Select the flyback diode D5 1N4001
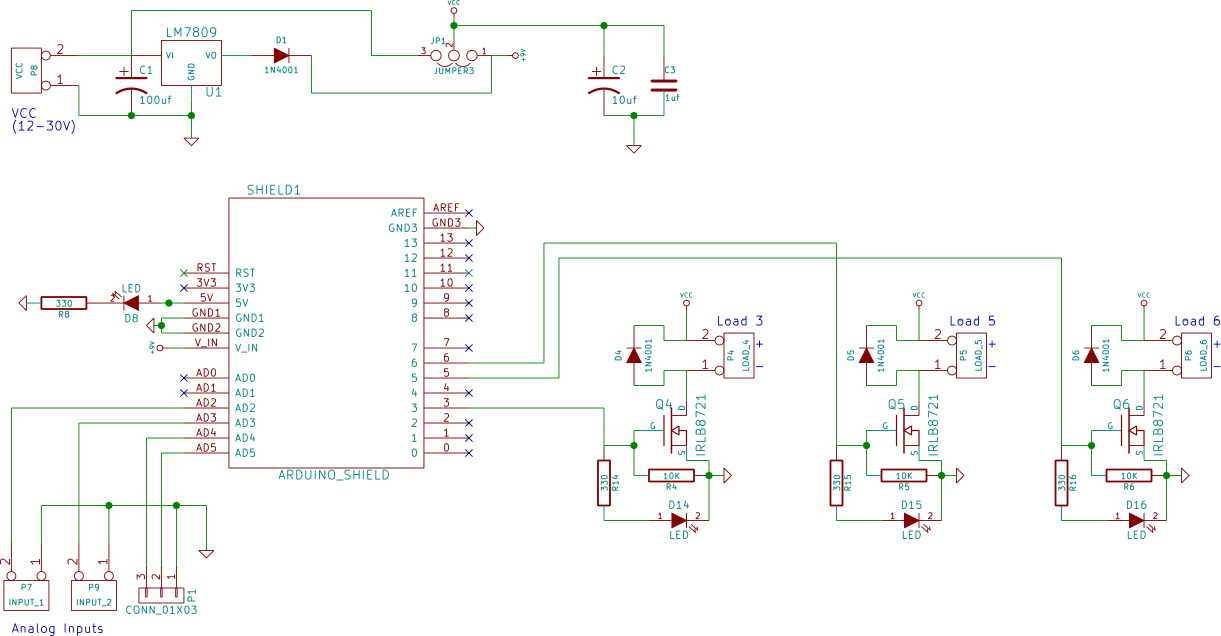This screenshot has height=636, width=1221. tap(868, 358)
